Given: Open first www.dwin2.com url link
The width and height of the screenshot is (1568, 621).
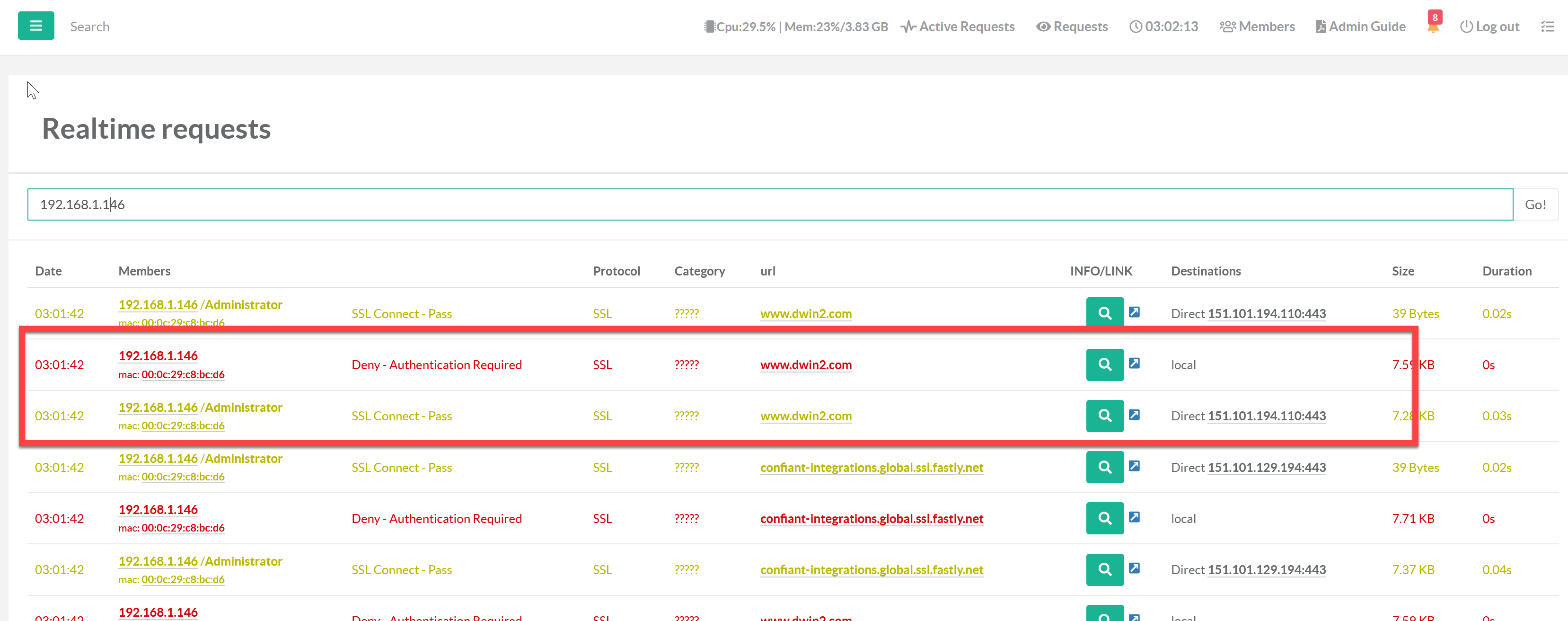Looking at the screenshot, I should [805, 313].
